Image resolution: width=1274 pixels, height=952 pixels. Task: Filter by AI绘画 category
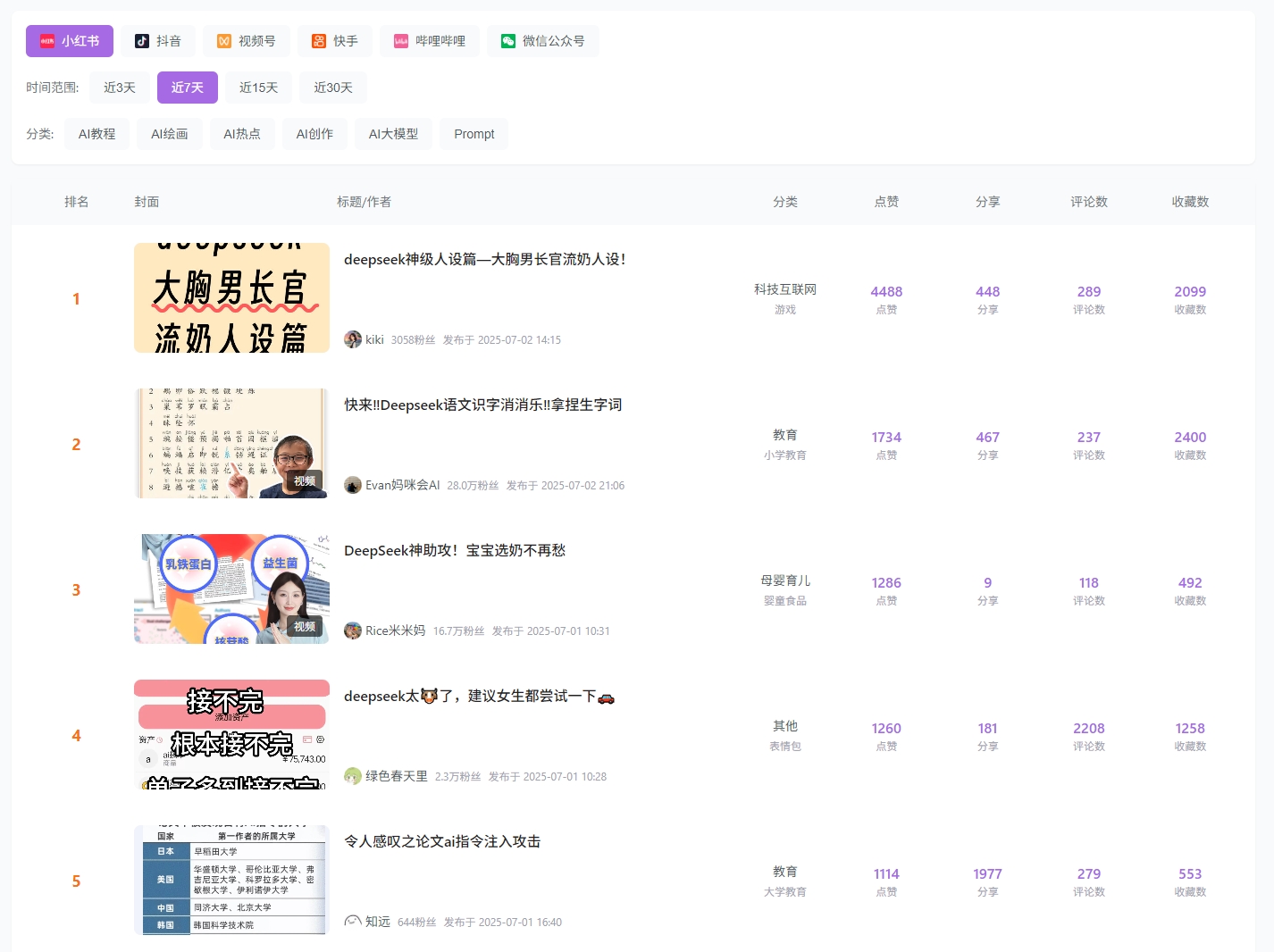click(170, 134)
